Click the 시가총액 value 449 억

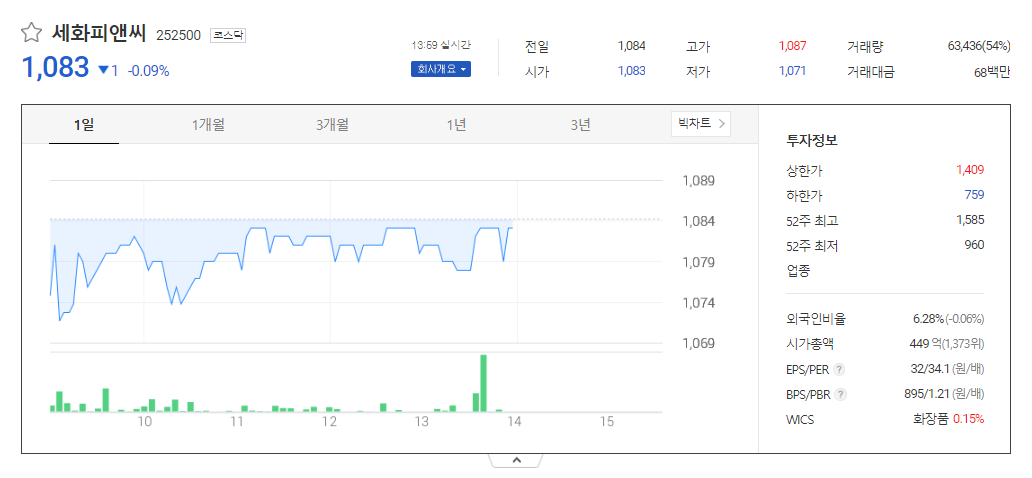pyautogui.click(x=924, y=344)
